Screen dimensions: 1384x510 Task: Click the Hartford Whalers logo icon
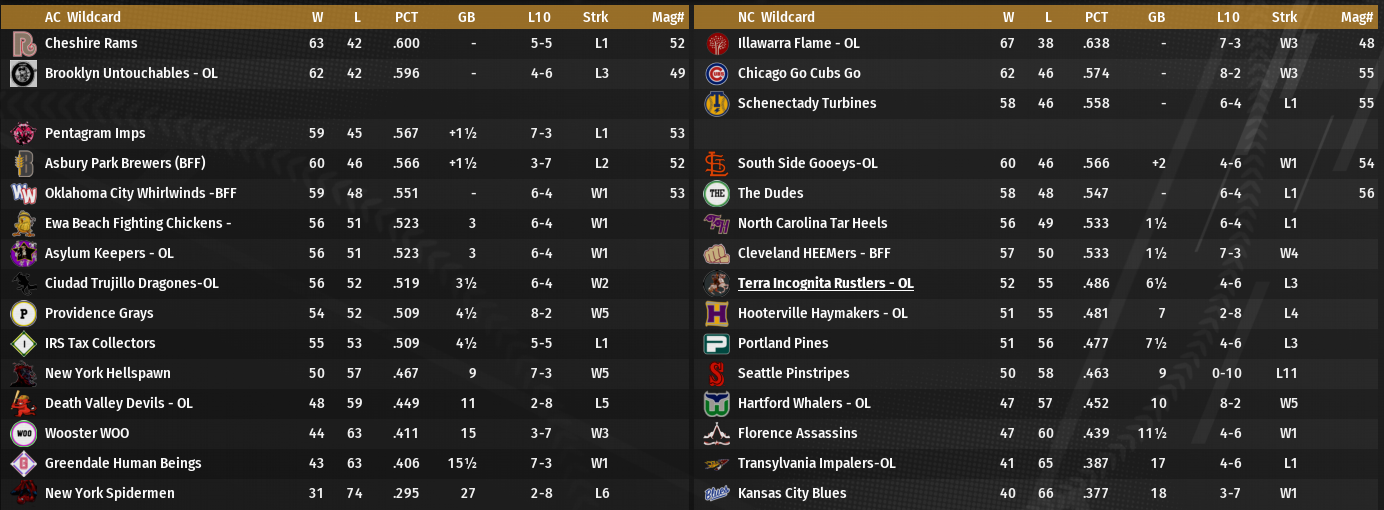point(716,404)
